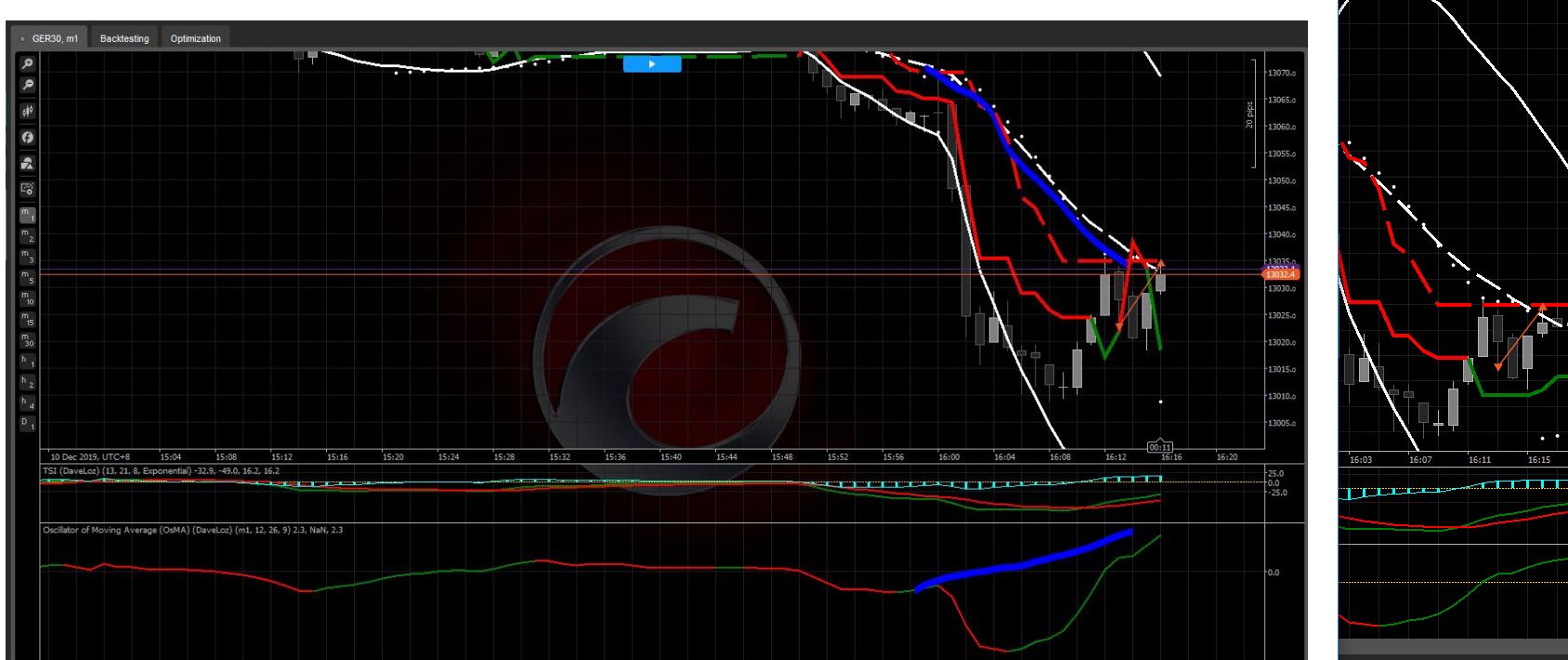Image resolution: width=1568 pixels, height=660 pixels.
Task: Change chart type with the candlestick icon
Action: tap(28, 111)
